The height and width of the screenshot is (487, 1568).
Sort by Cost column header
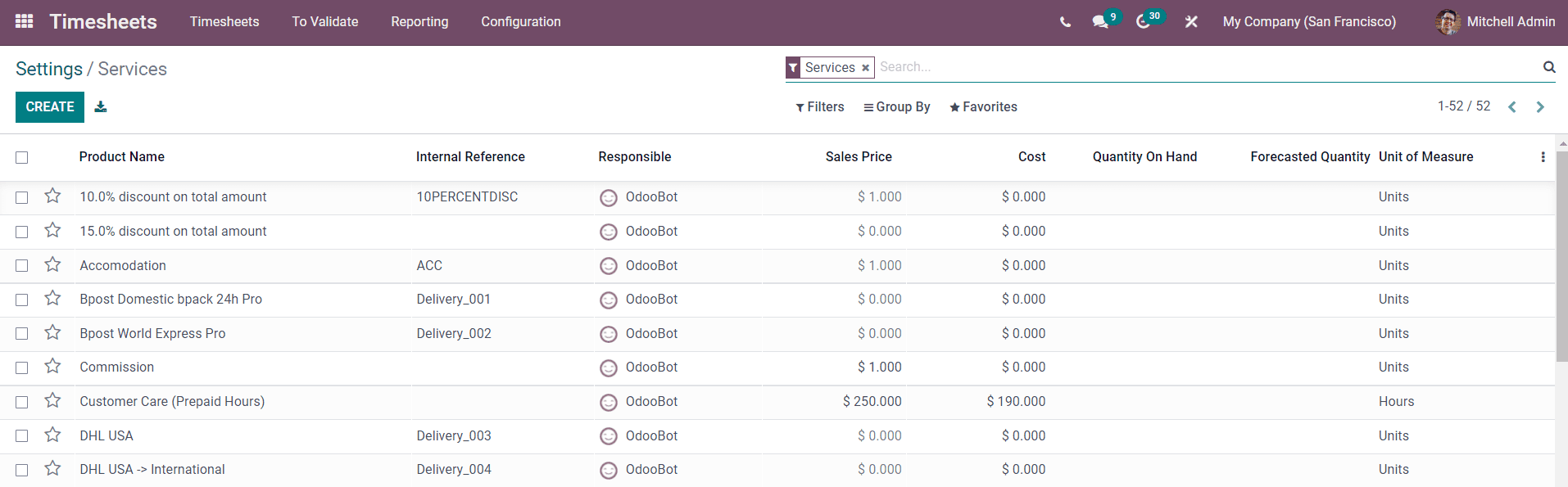[1031, 157]
